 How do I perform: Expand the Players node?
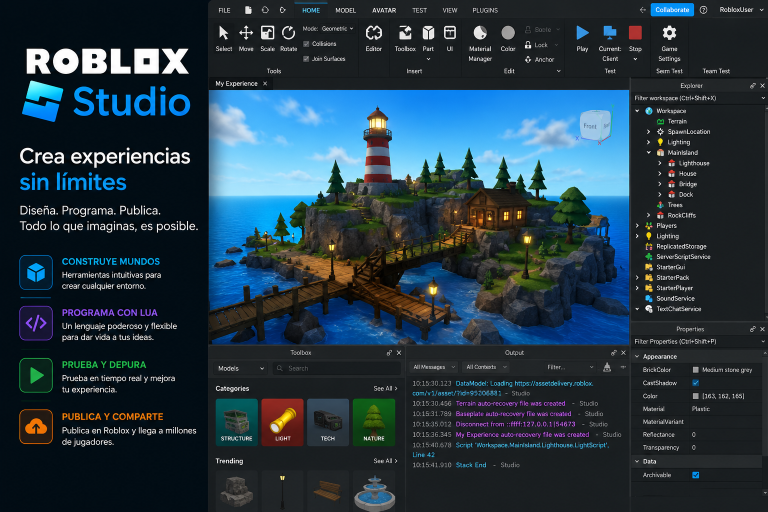tap(637, 226)
